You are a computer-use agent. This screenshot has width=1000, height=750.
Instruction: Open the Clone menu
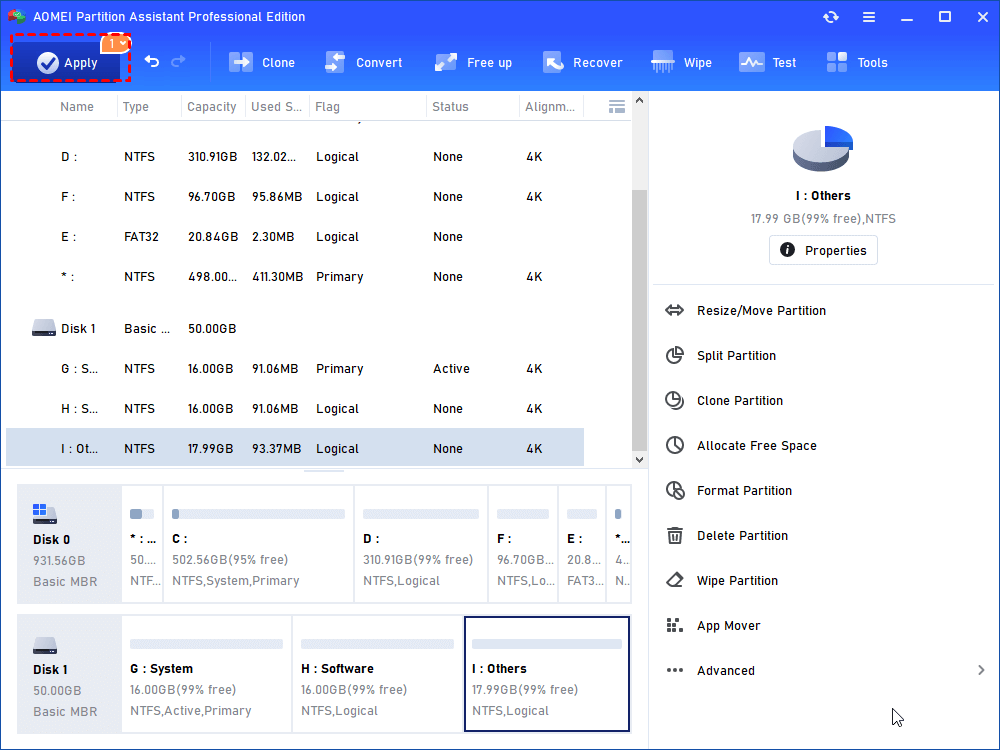(x=262, y=62)
